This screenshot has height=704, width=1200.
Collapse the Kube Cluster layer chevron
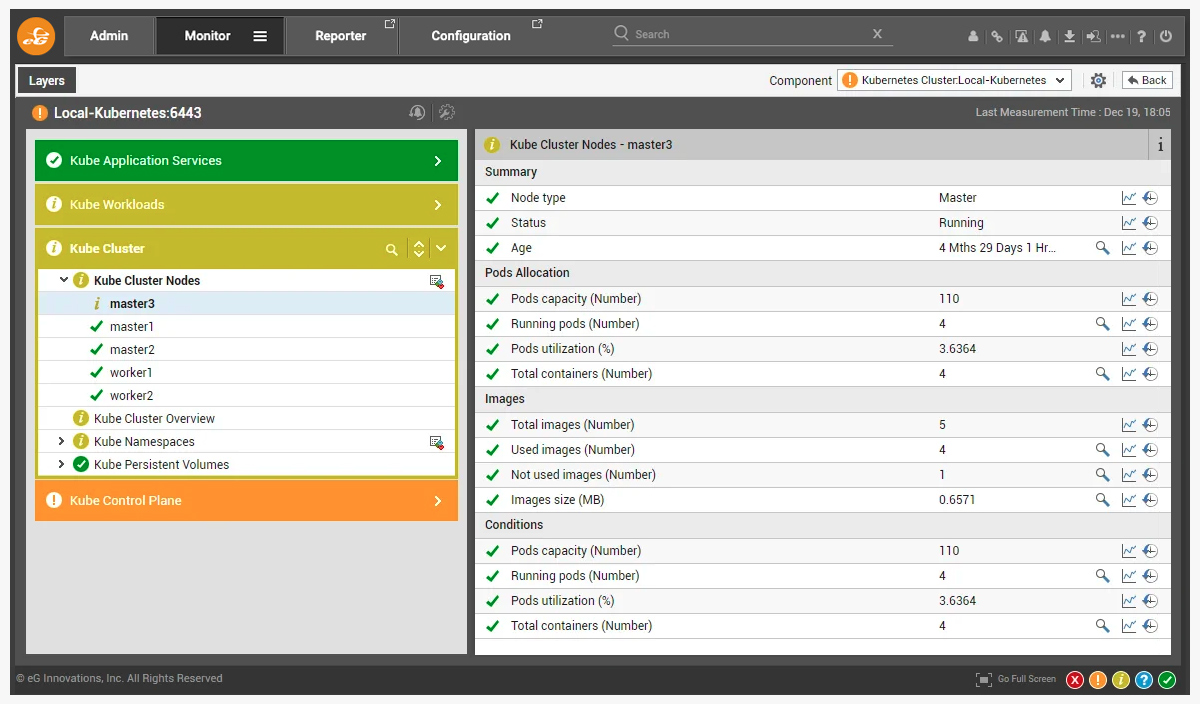(x=441, y=249)
